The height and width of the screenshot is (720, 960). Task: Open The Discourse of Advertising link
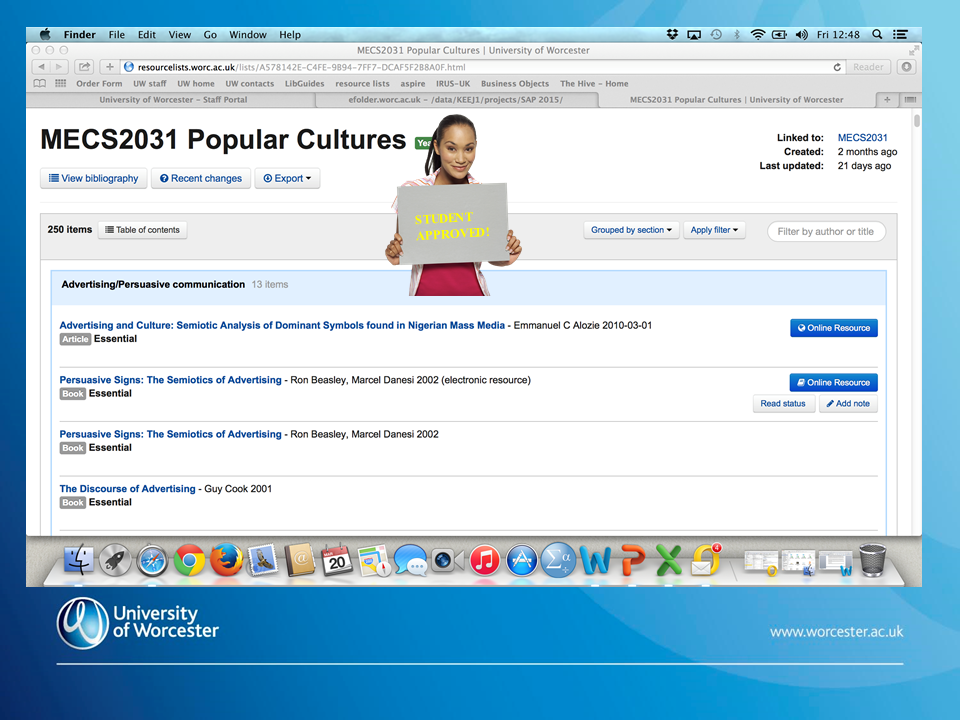tap(127, 489)
